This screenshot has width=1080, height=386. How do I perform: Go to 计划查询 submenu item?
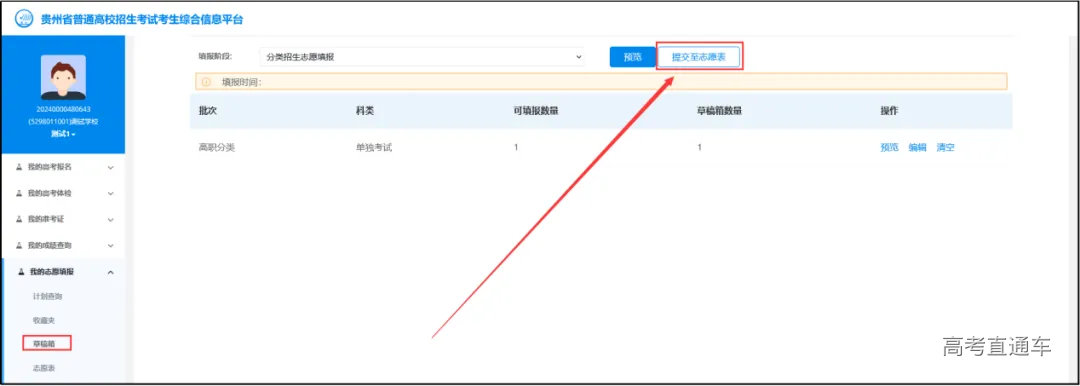click(48, 296)
